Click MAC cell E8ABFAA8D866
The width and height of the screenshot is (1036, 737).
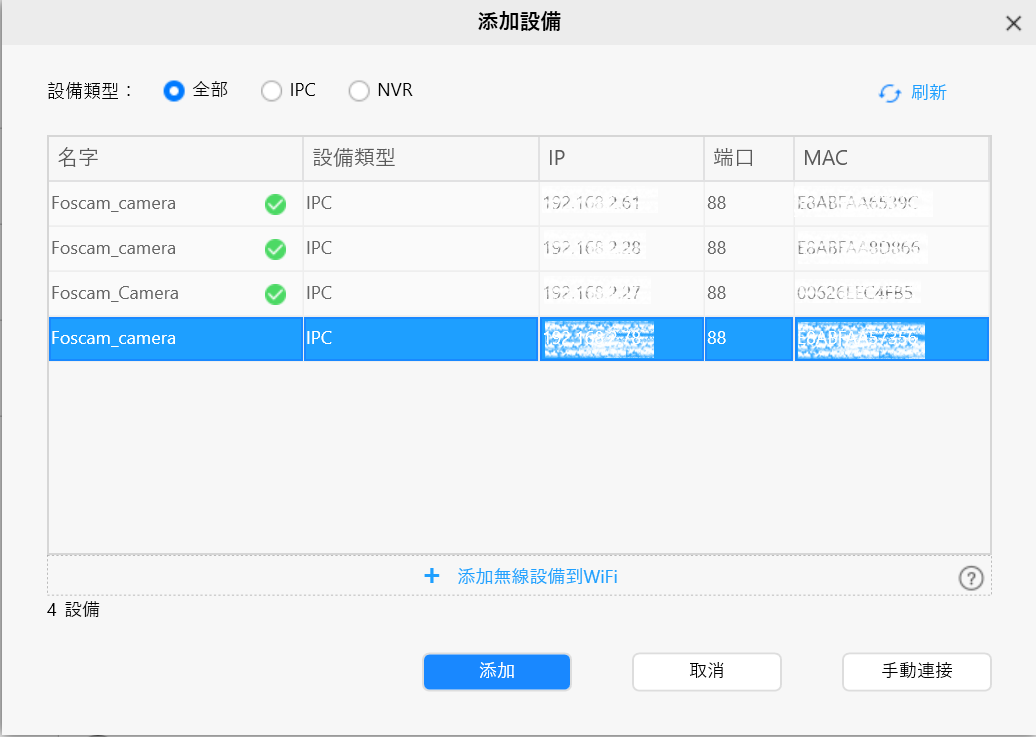tap(891, 249)
